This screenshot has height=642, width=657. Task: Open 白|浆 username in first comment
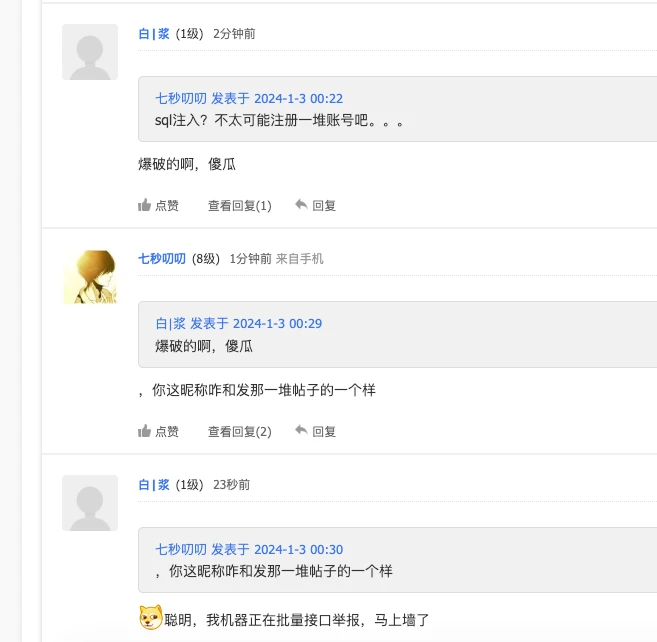(154, 34)
